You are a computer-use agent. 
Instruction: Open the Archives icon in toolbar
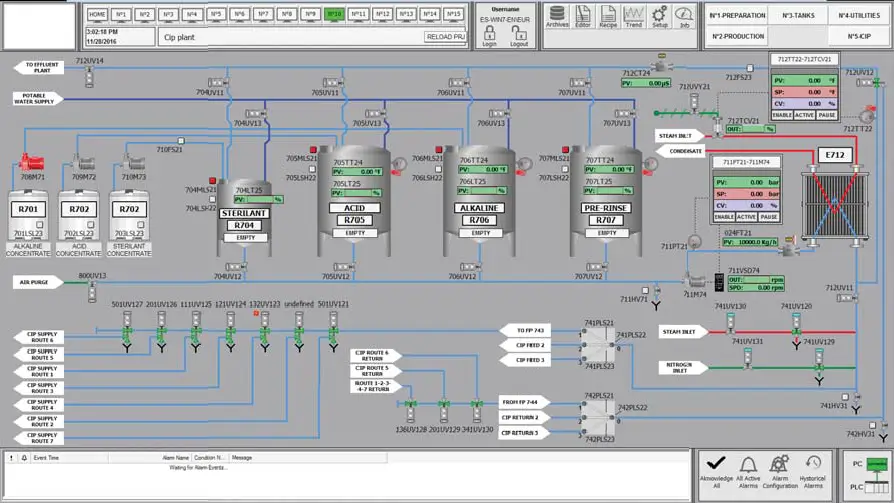coord(557,16)
